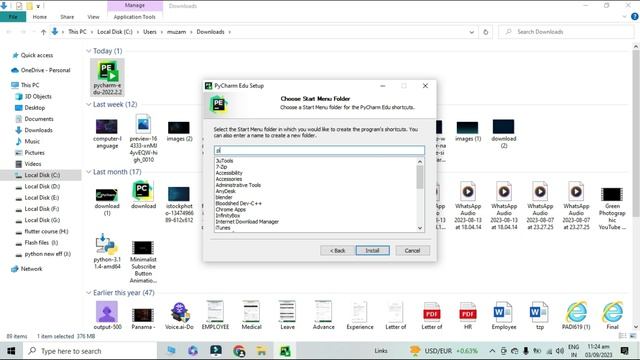Viewport: 640px width, 360px height.
Task: Open the quick access toolbar customize dropdown
Action: click(x=38, y=6)
